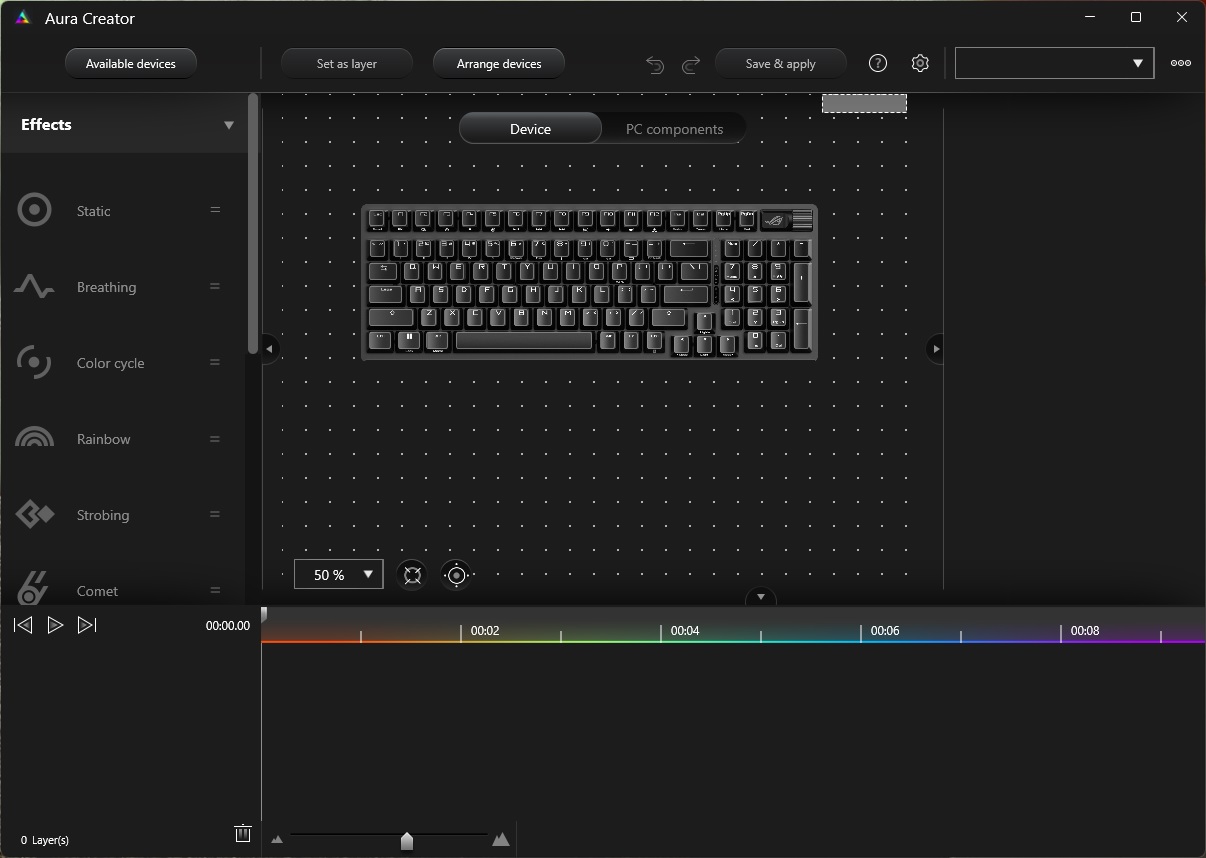This screenshot has width=1206, height=858.
Task: Click the large mountain zoom-in timeline icon
Action: click(x=501, y=839)
